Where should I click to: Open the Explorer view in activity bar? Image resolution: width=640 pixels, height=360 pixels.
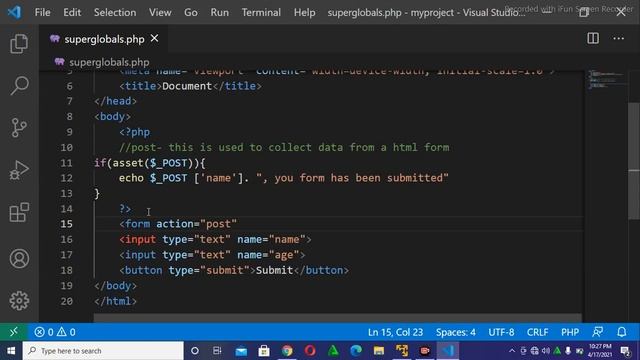(19, 43)
